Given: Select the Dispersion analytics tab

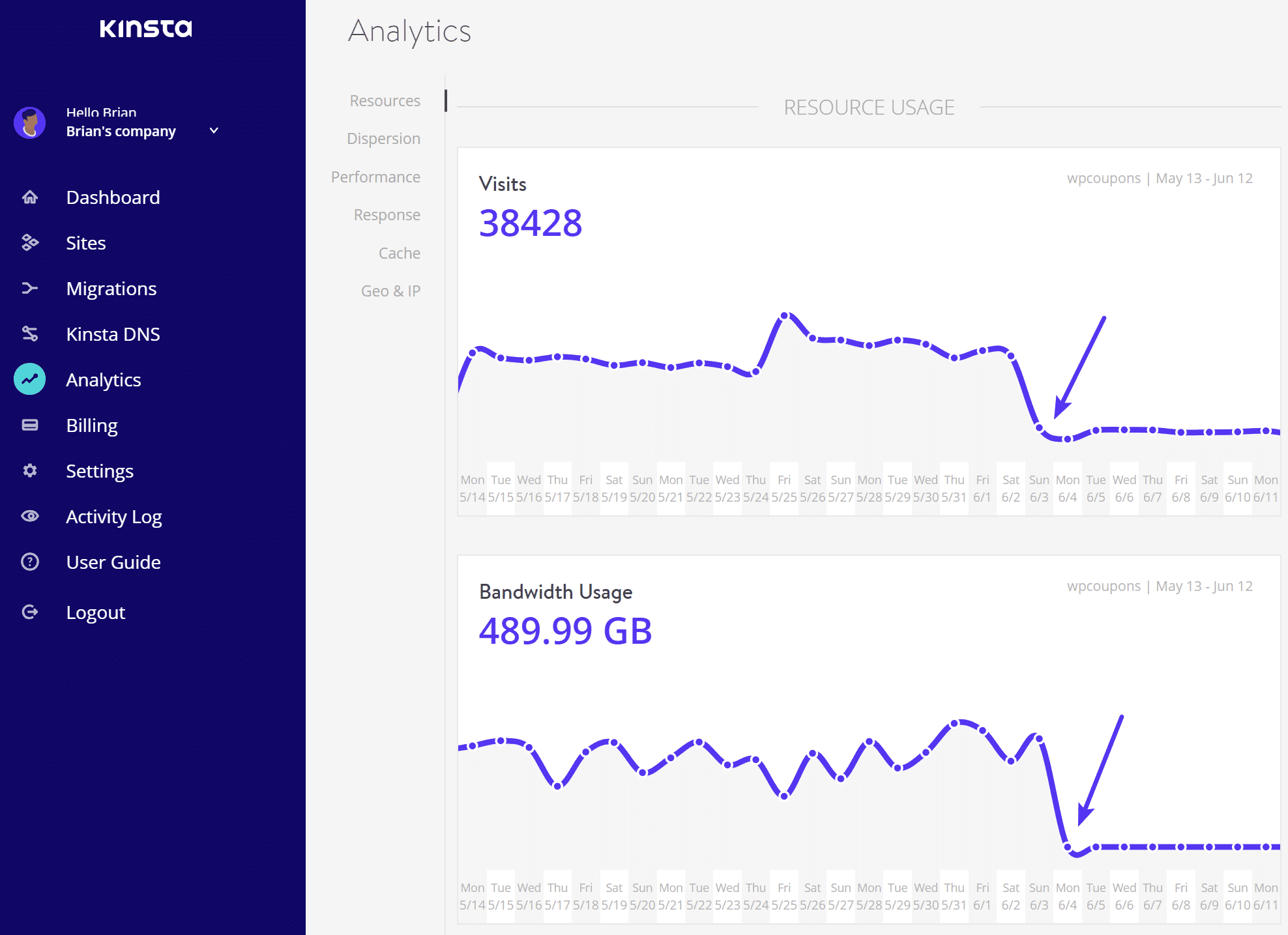Looking at the screenshot, I should (x=383, y=138).
